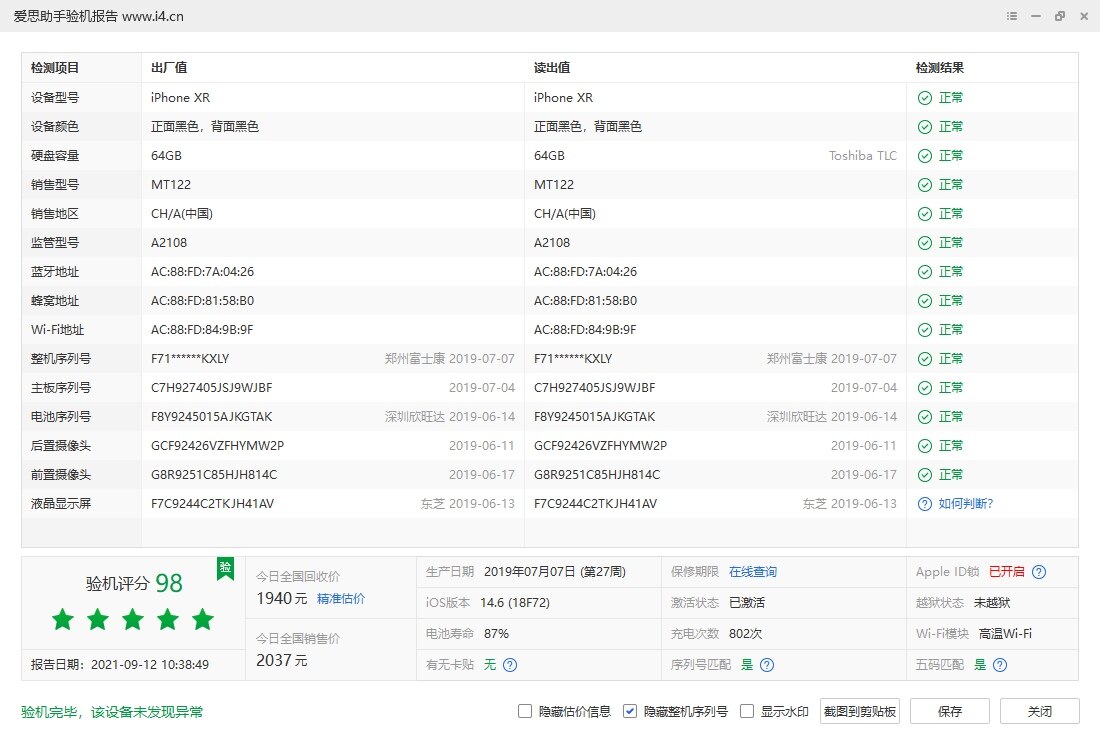
Task: Click the 如何判断? link
Action: tap(965, 504)
